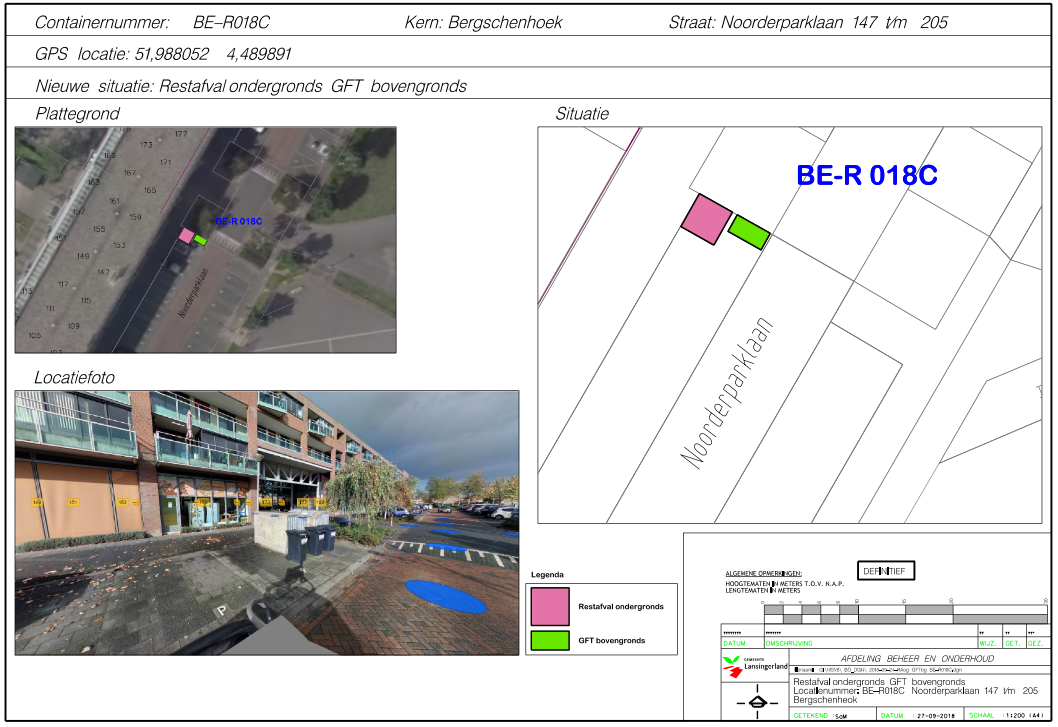Click the small green marker on Plattegrond aerial
The width and height of the screenshot is (1058, 727).
point(200,240)
